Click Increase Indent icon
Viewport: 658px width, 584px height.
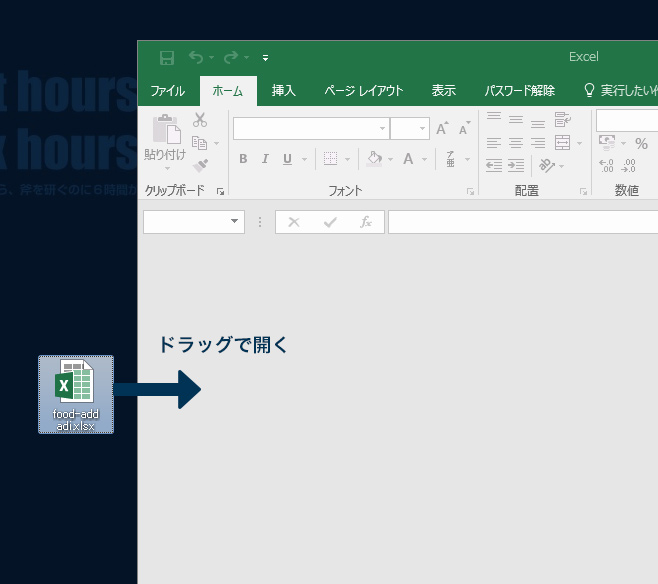click(x=516, y=166)
